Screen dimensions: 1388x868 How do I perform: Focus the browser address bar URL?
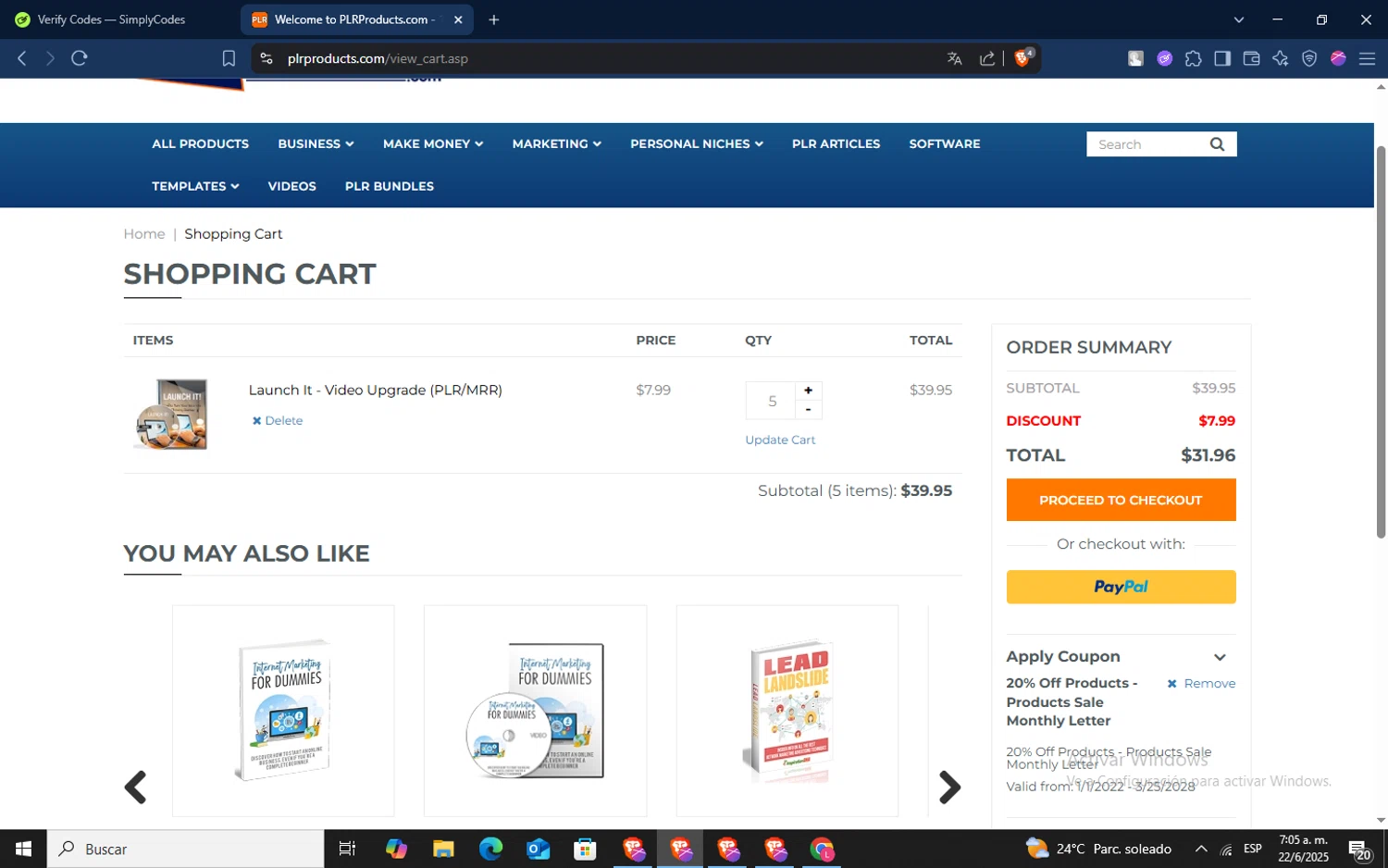[378, 58]
